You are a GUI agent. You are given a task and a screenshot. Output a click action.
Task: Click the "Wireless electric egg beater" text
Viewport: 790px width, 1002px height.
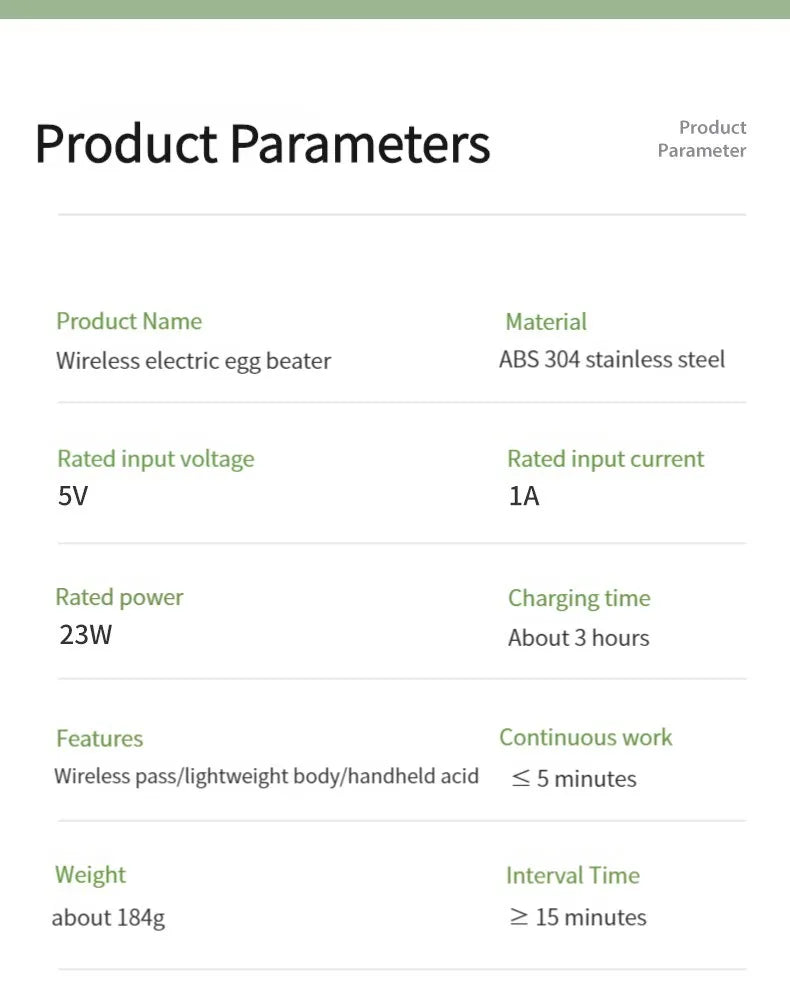click(193, 361)
